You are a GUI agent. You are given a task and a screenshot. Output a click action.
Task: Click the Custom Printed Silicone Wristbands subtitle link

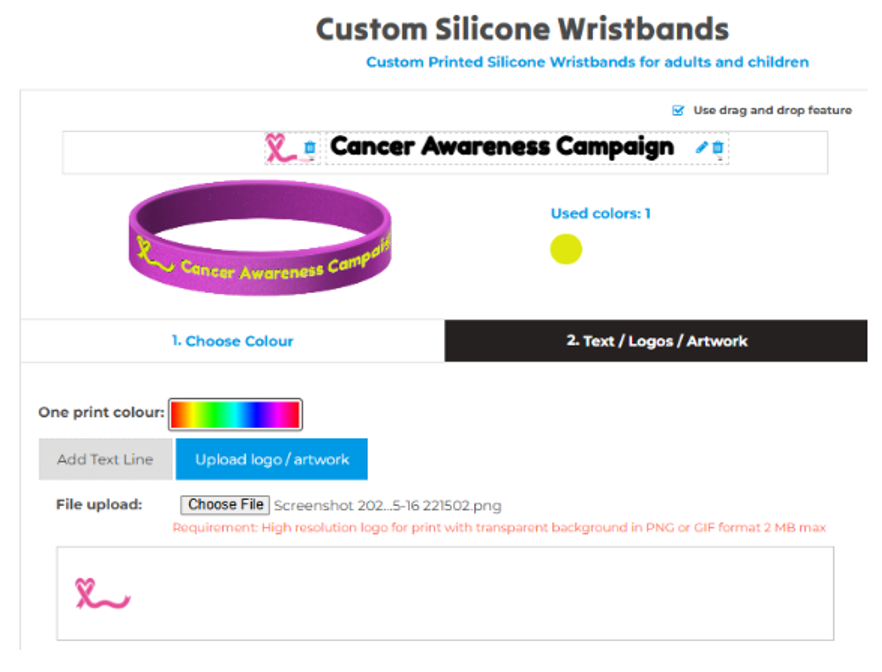coord(587,62)
